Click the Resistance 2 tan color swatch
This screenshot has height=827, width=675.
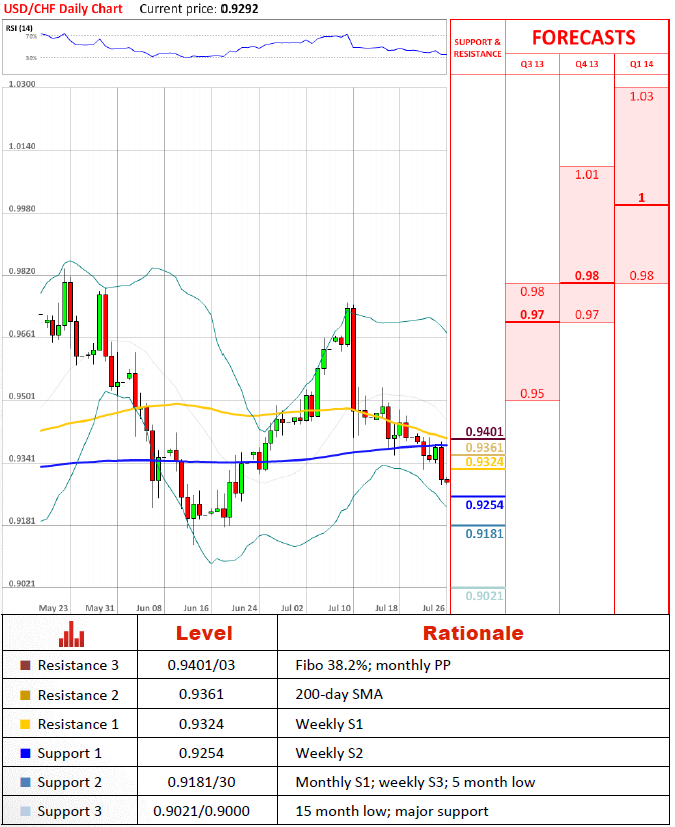coord(25,695)
